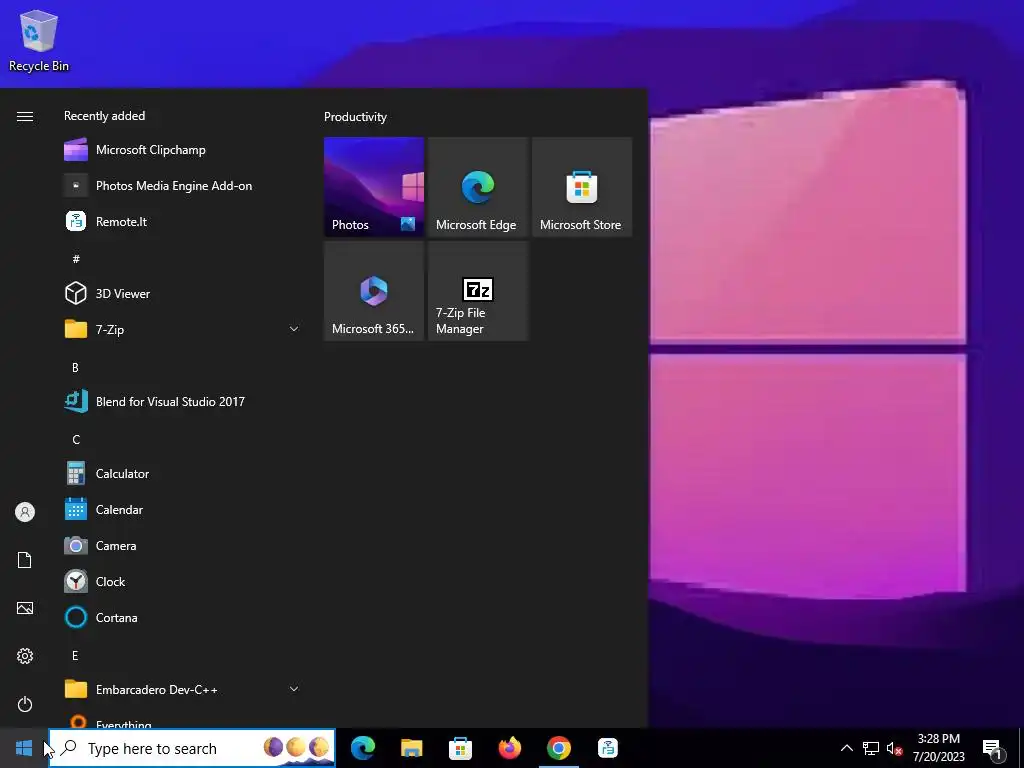This screenshot has height=768, width=1024.
Task: Launch the Microsoft 365 tile
Action: [374, 291]
